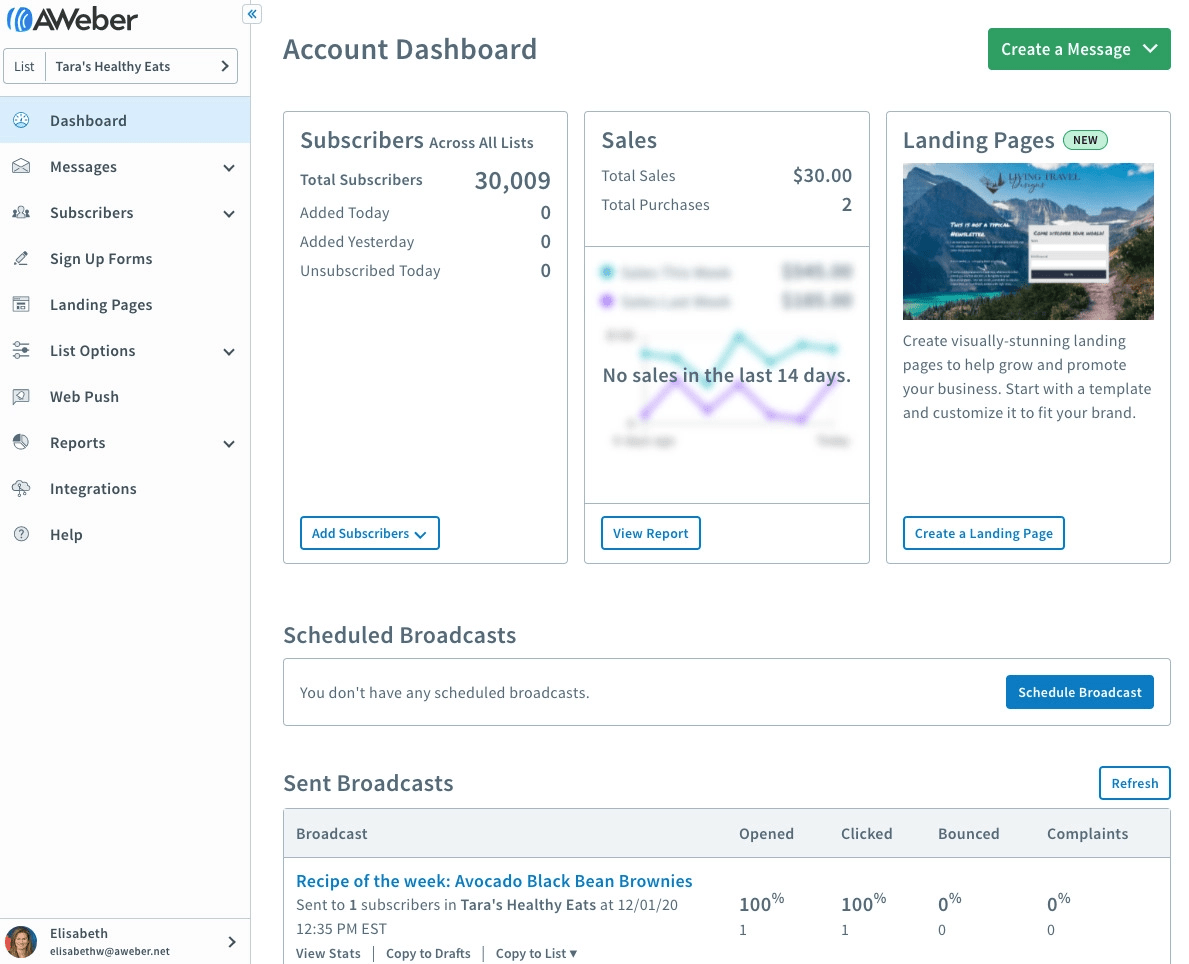The width and height of the screenshot is (1189, 964).
Task: Select the Dashboard smiley icon in sidebar
Action: [21, 120]
